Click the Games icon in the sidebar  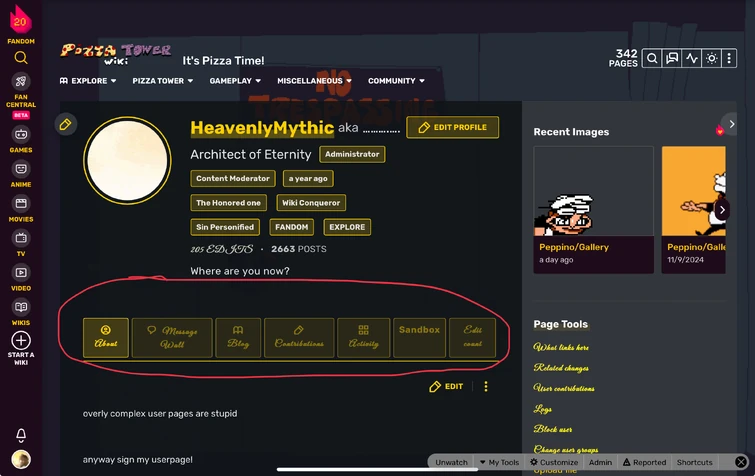coord(21,140)
